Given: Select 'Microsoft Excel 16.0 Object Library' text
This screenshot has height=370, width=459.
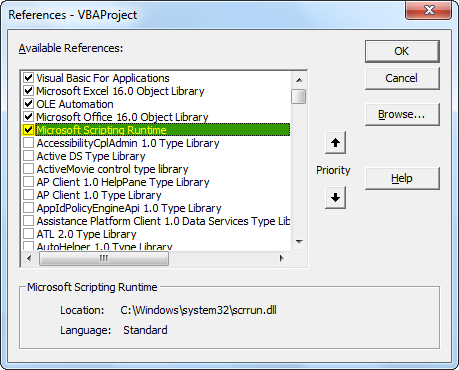Looking at the screenshot, I should [x=120, y=91].
